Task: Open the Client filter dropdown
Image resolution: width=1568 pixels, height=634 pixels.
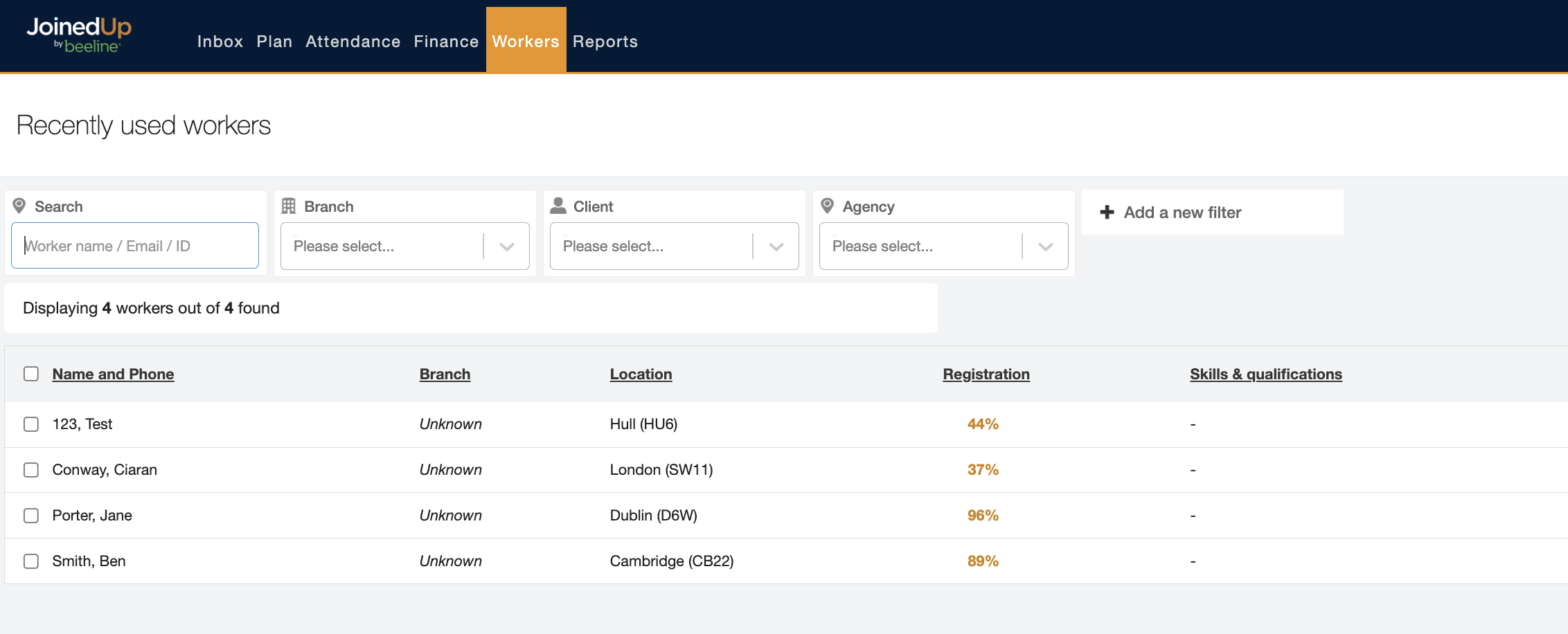Action: click(x=776, y=246)
